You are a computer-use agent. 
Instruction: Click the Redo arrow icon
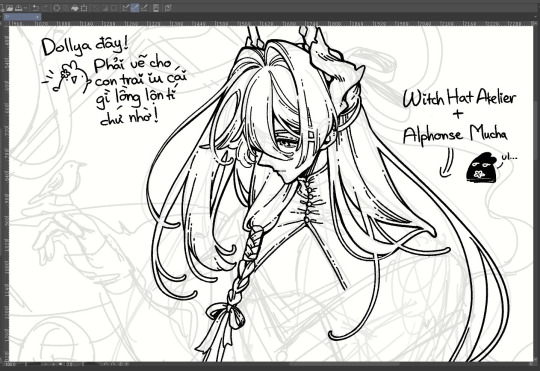click(x=45, y=8)
